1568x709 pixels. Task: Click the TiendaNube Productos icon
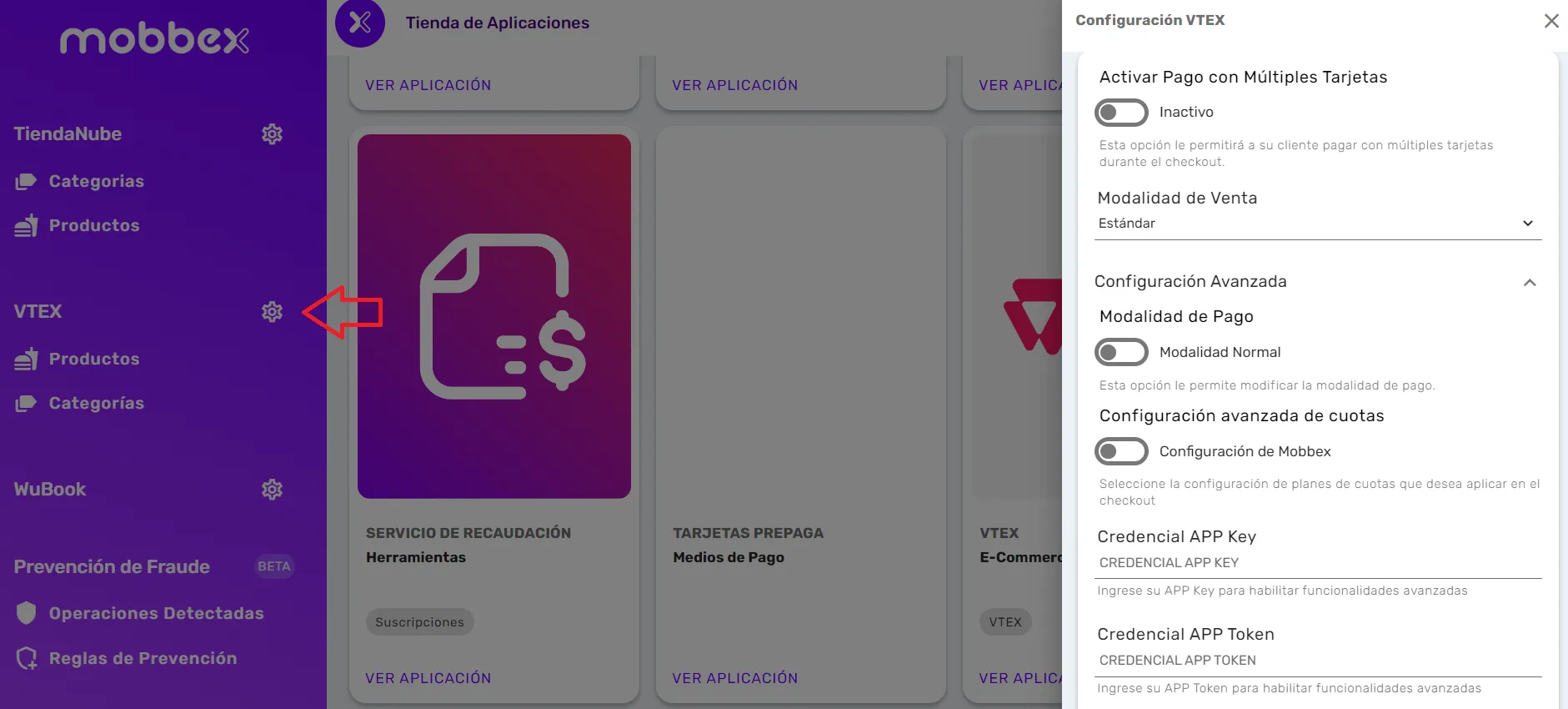[26, 225]
